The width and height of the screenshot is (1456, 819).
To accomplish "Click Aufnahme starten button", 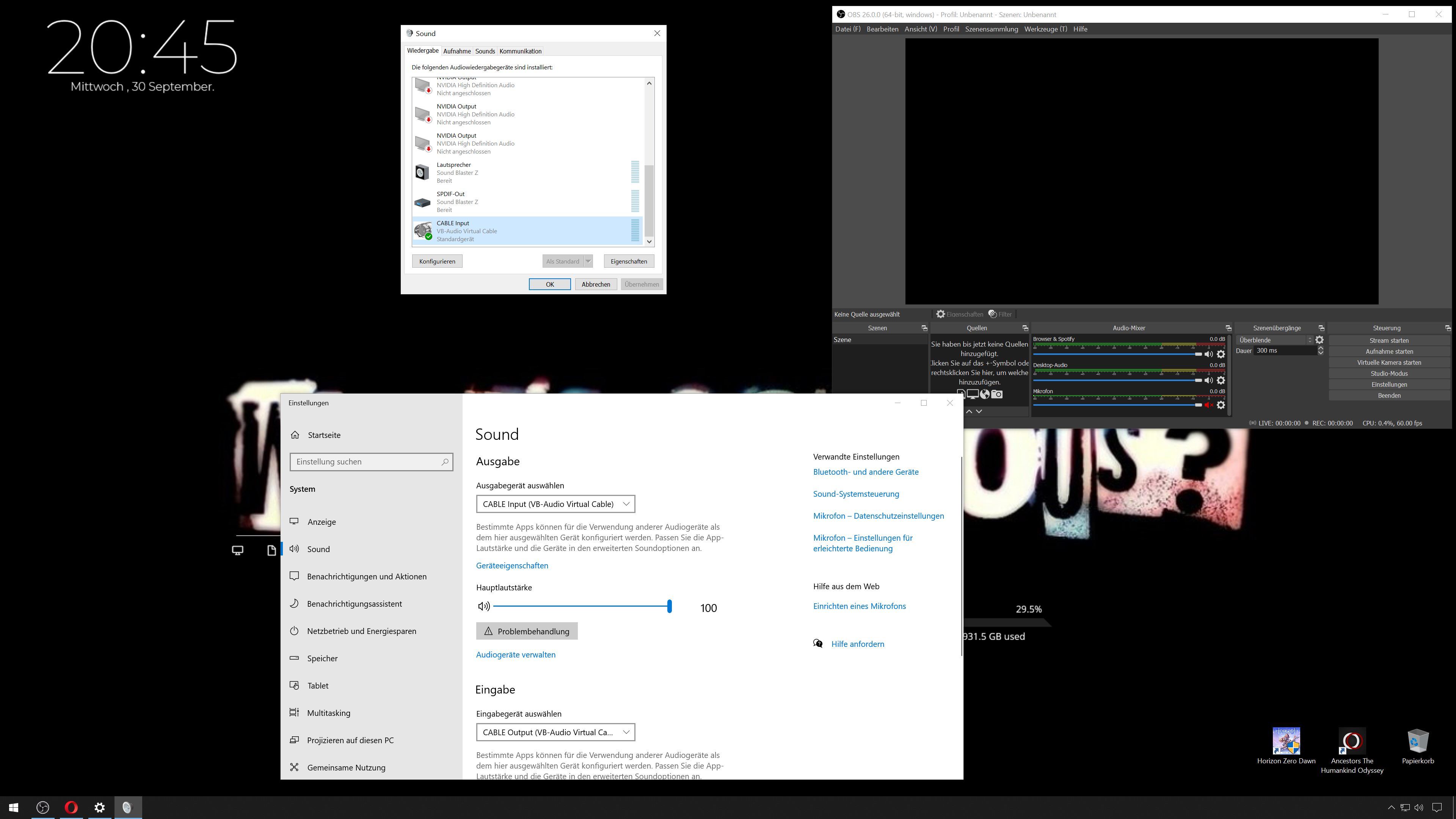I will point(1389,351).
